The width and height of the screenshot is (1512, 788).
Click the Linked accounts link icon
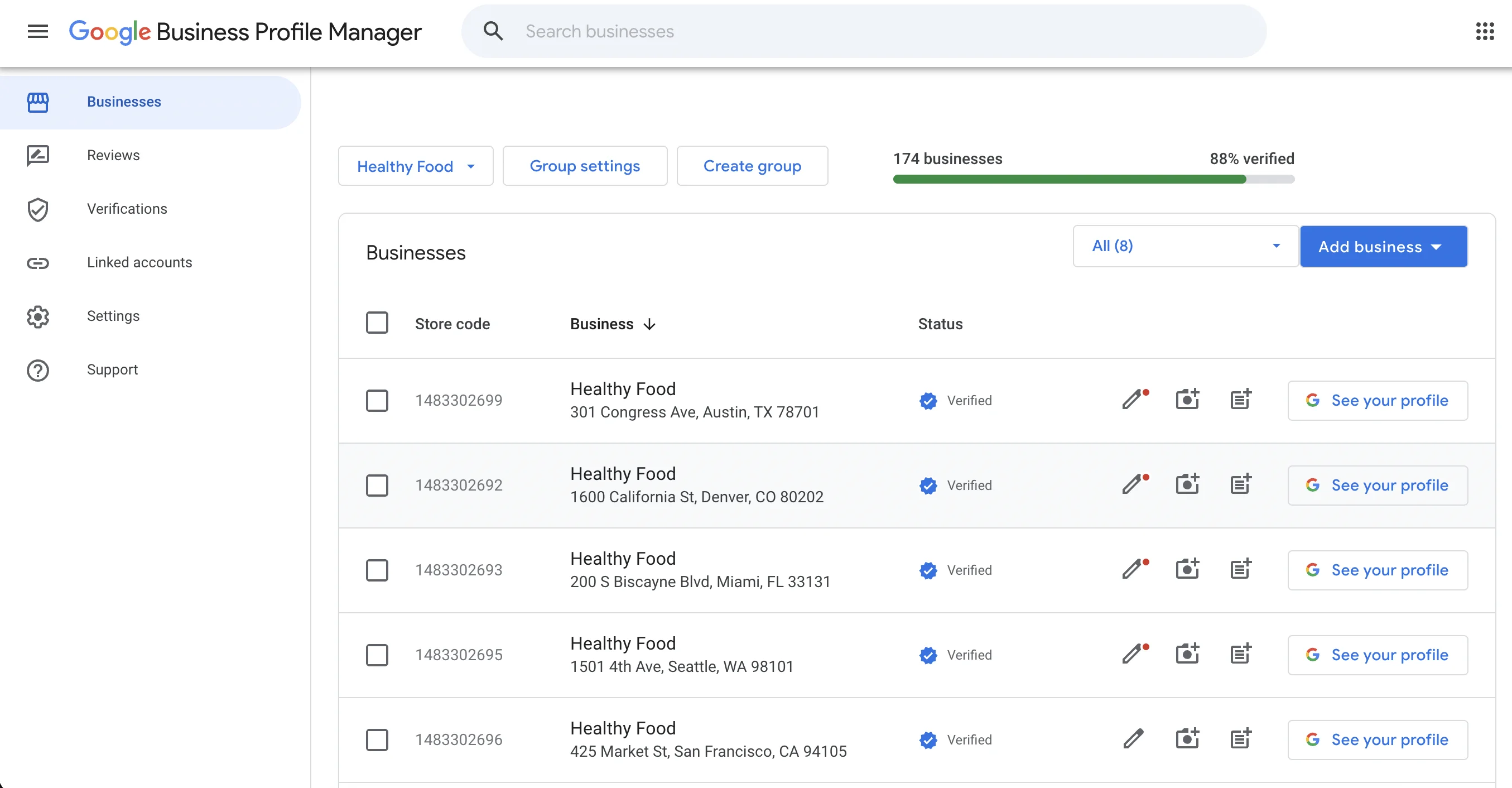(x=37, y=262)
